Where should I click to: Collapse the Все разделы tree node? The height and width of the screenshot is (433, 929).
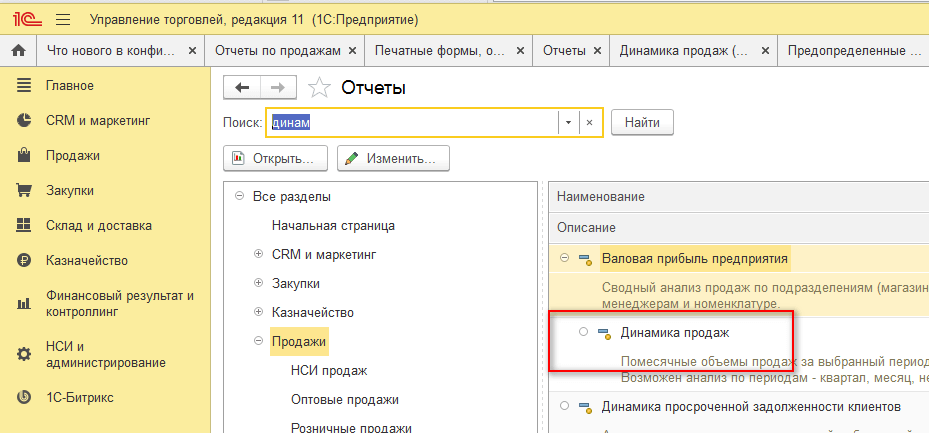[239, 197]
